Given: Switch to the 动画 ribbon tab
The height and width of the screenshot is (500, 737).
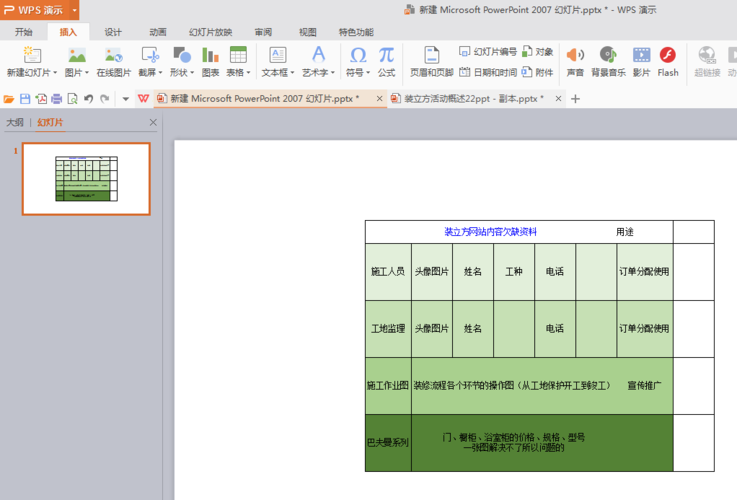Looking at the screenshot, I should pos(158,32).
